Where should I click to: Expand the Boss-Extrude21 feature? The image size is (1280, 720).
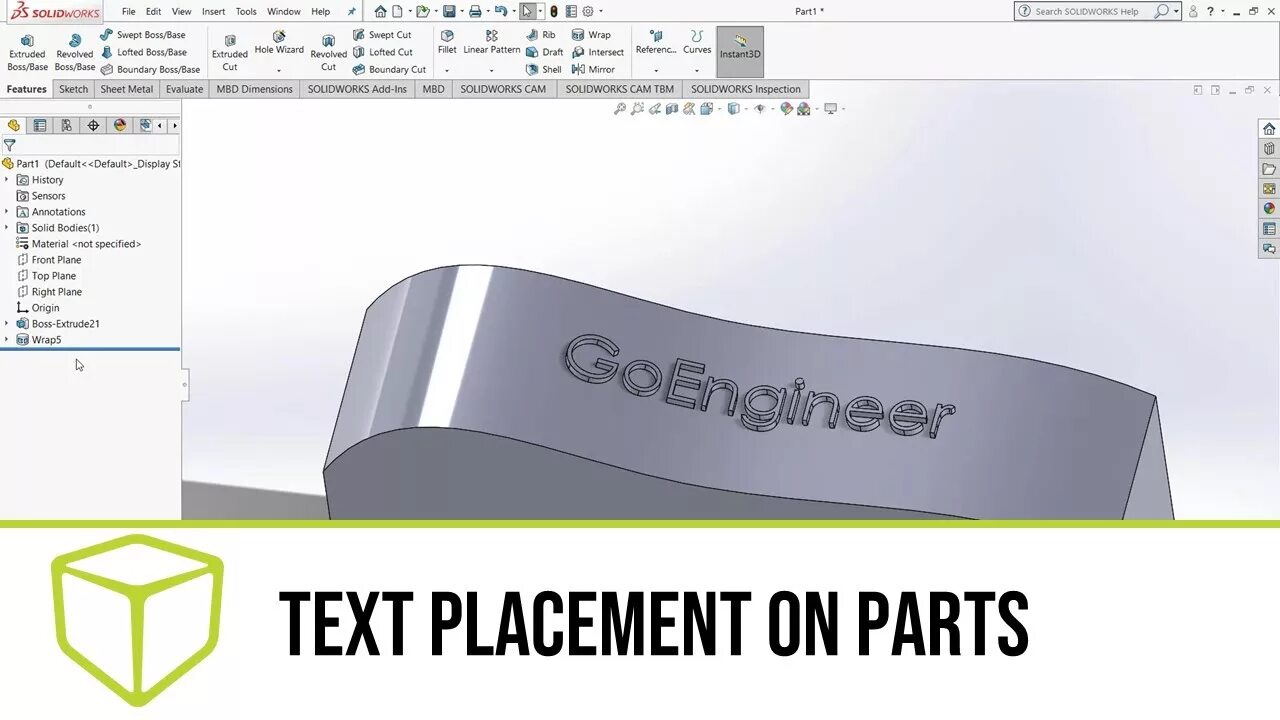pos(8,323)
